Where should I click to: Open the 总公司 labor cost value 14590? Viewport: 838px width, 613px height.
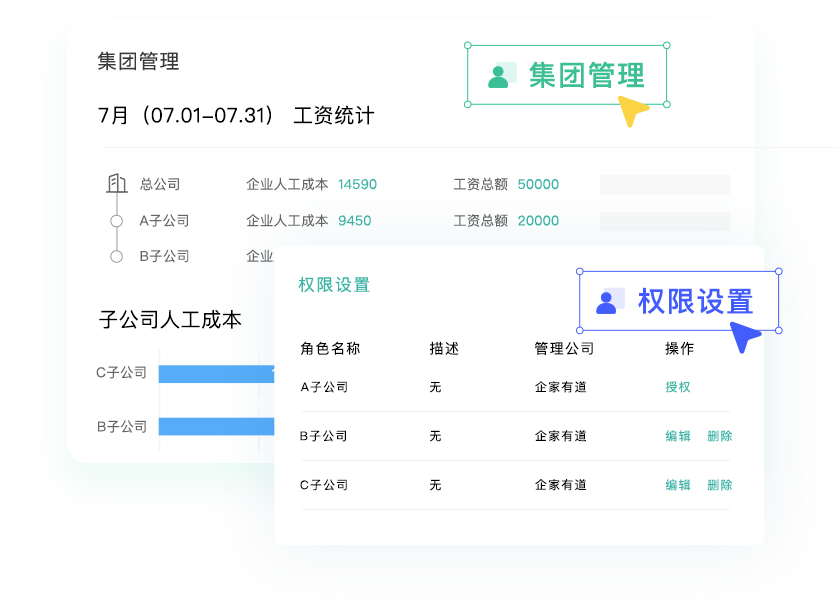pyautogui.click(x=357, y=185)
